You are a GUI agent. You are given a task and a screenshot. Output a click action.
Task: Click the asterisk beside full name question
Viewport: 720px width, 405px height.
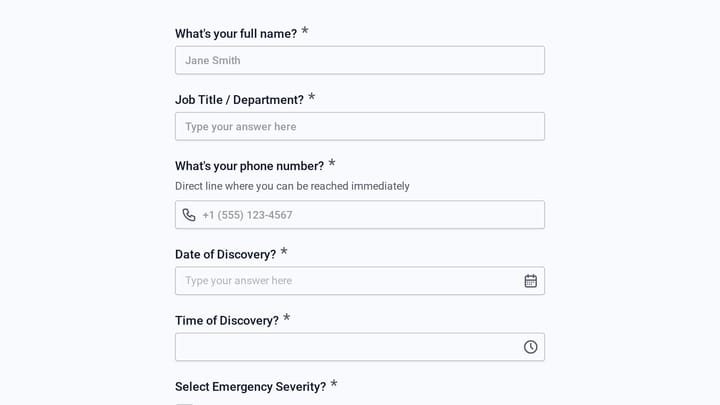304,31
